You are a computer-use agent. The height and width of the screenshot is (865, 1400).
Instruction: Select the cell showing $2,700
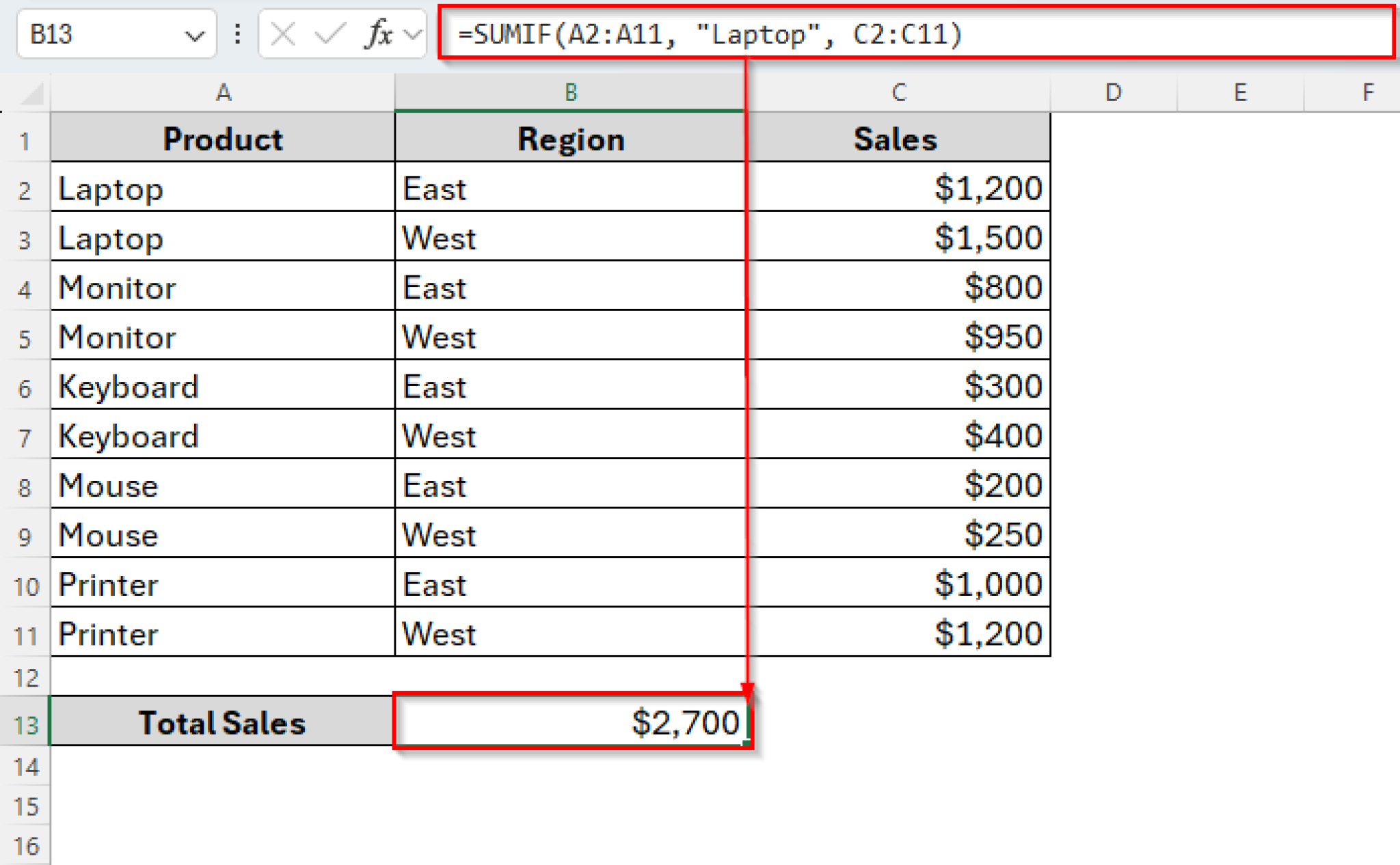(x=570, y=722)
